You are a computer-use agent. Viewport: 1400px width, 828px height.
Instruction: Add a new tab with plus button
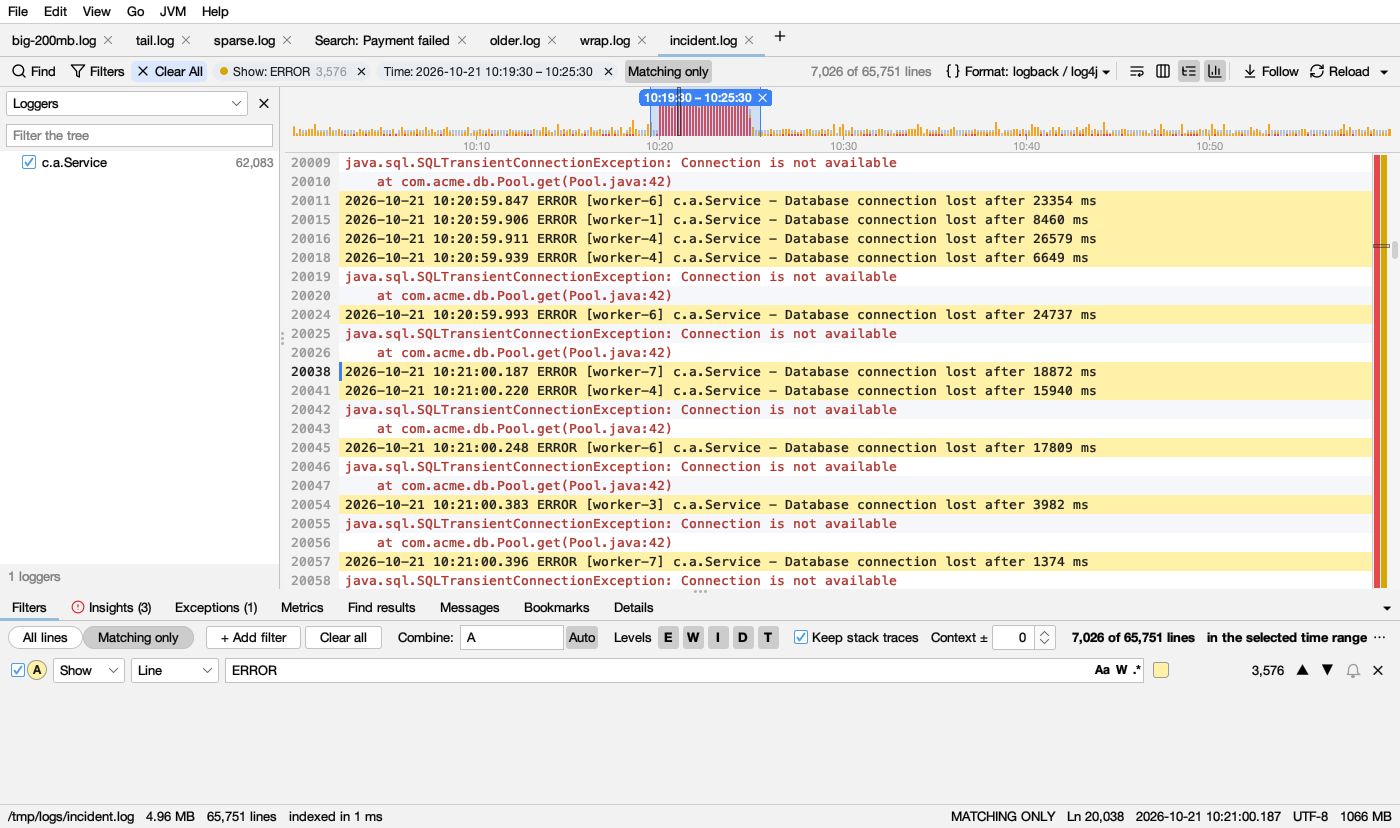pyautogui.click(x=780, y=37)
